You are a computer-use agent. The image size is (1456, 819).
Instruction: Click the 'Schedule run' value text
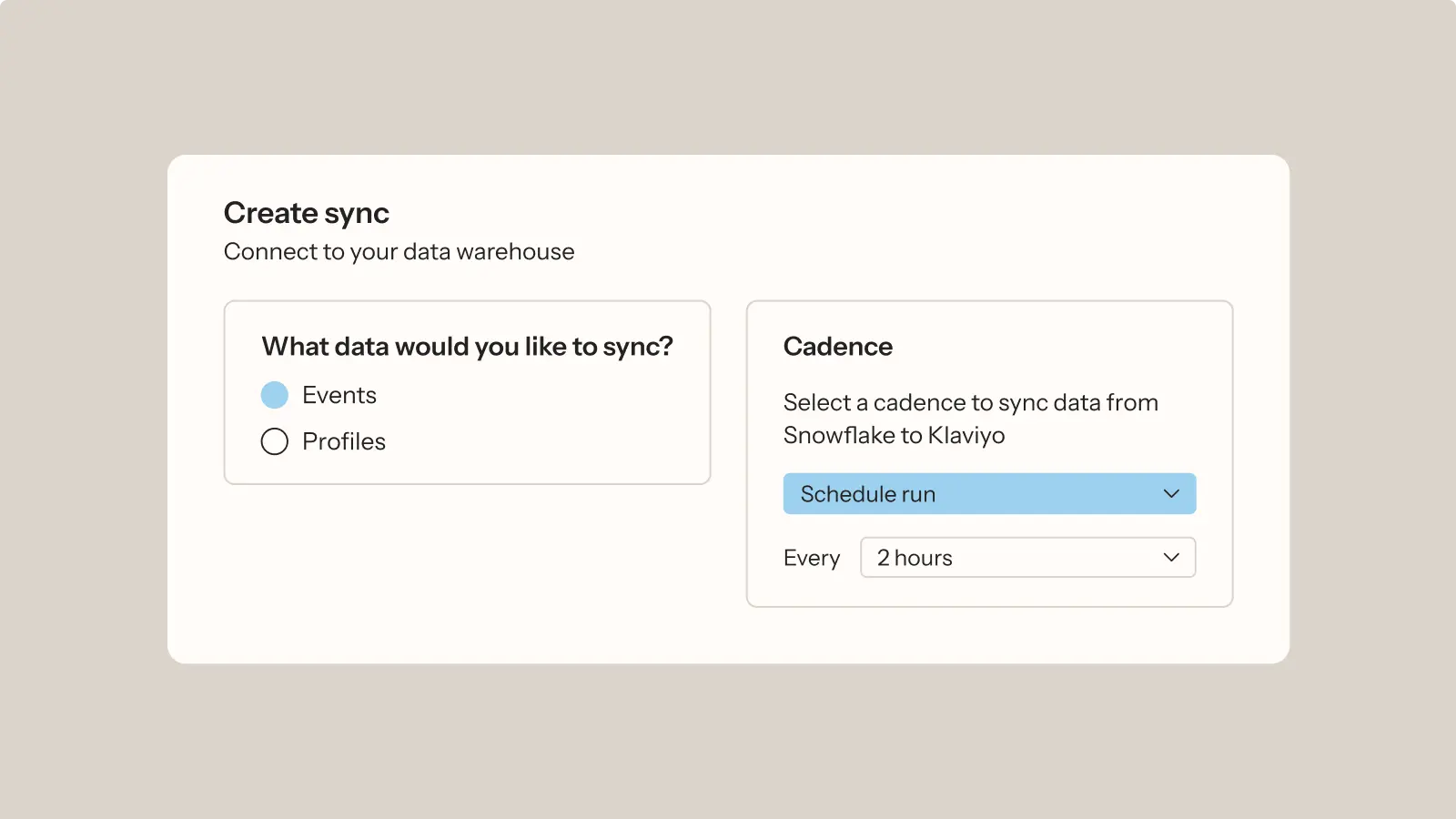point(867,494)
